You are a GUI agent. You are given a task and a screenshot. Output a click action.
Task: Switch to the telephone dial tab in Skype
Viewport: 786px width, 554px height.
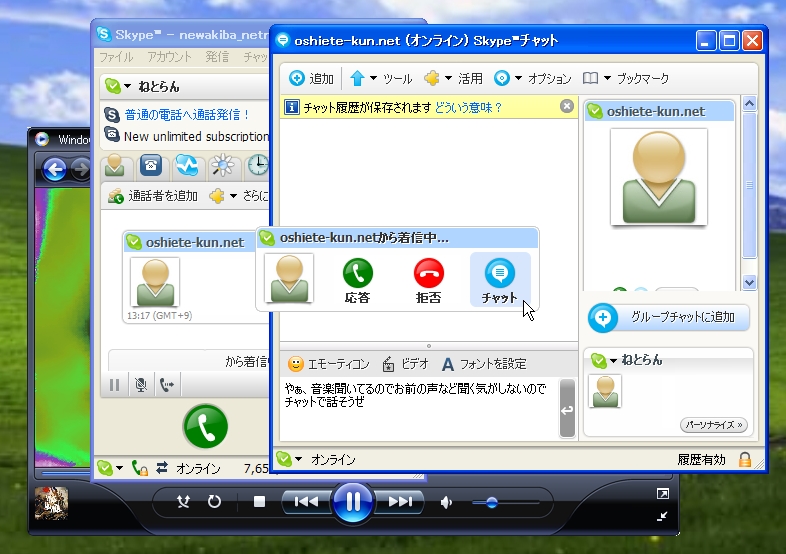(151, 166)
